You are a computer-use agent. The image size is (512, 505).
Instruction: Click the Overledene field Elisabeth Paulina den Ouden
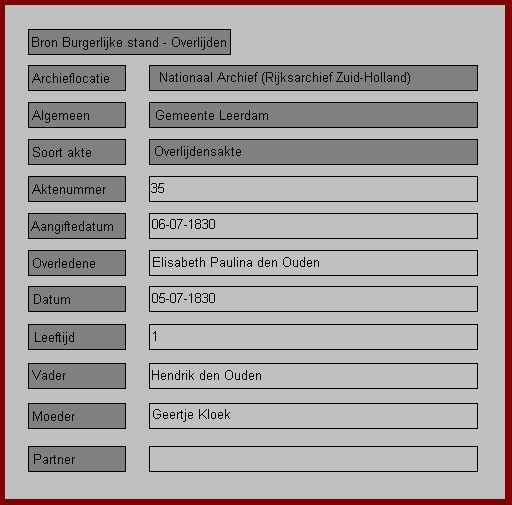coord(313,263)
